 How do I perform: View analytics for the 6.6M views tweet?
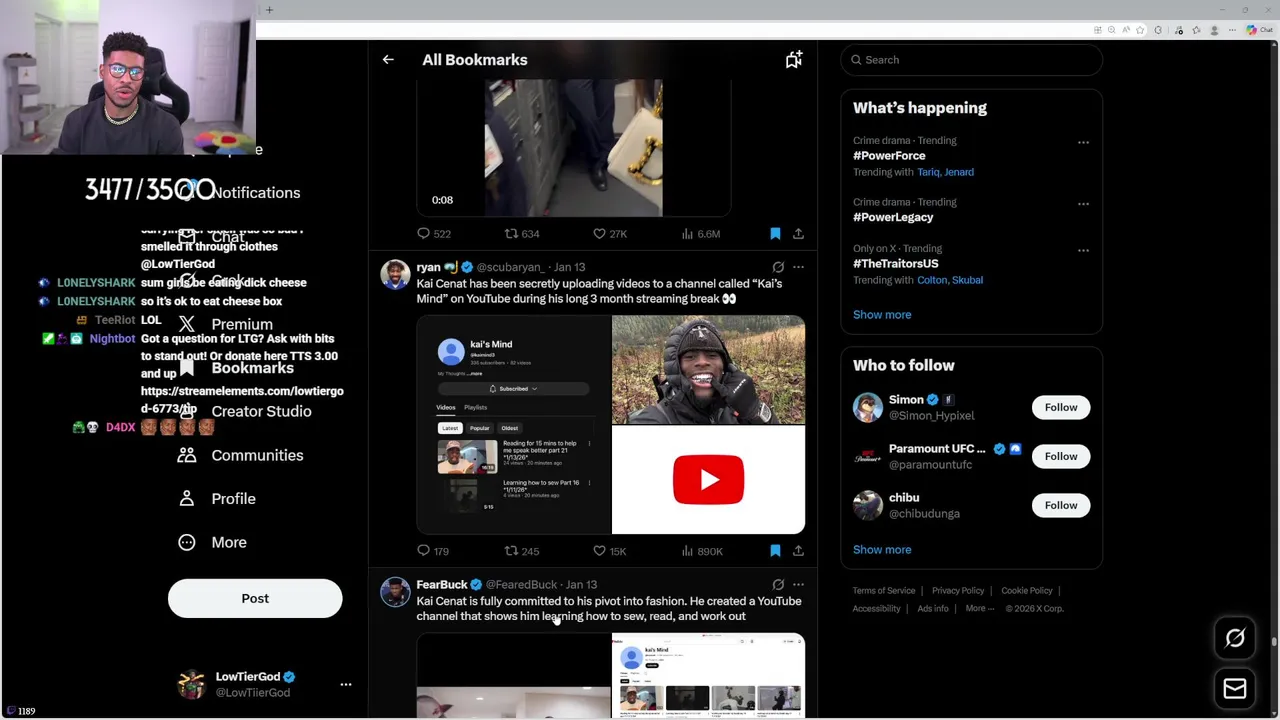pos(700,234)
